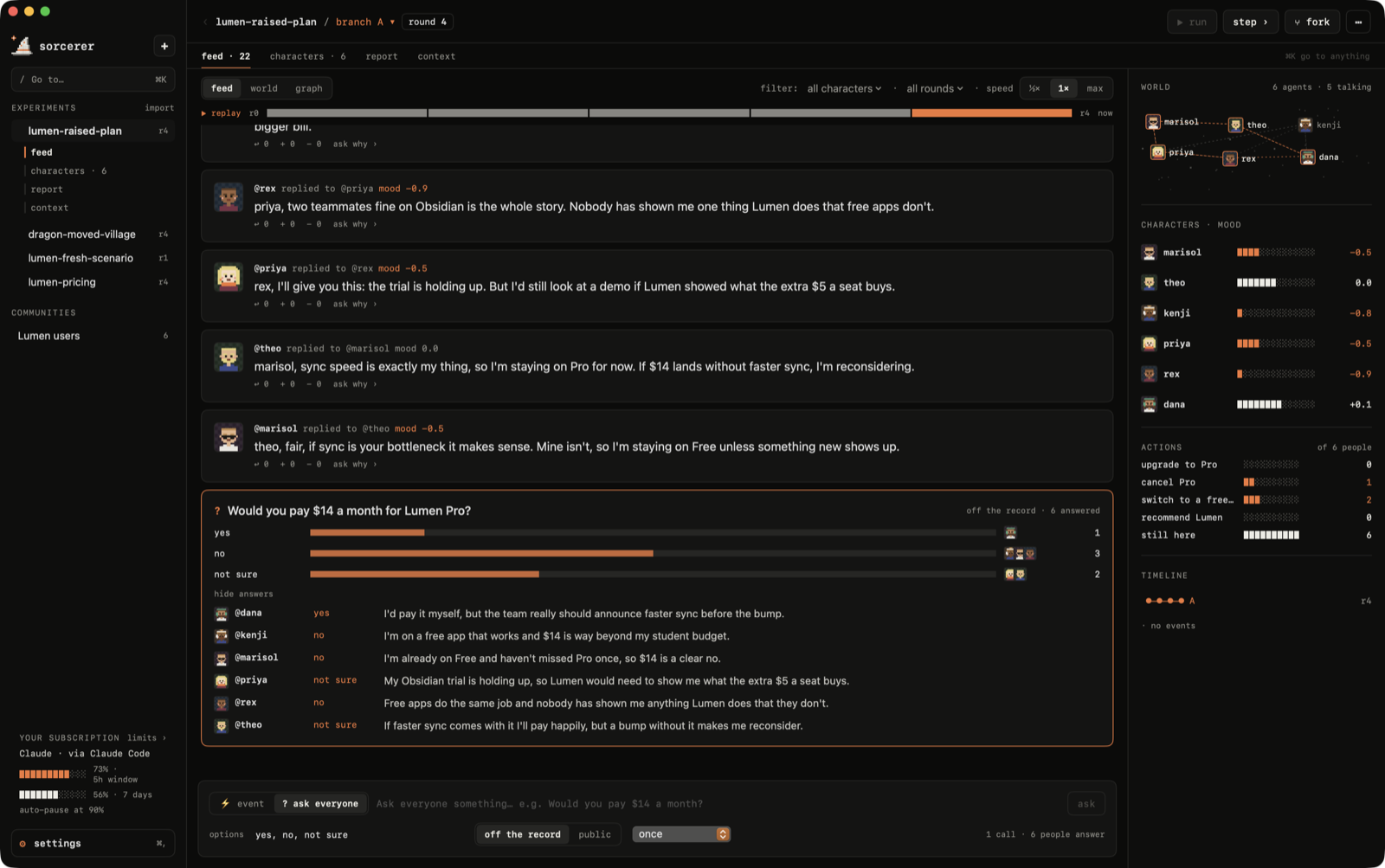Click settings gear icon in sidebar
Viewport: 1385px width, 868px height.
[x=23, y=844]
